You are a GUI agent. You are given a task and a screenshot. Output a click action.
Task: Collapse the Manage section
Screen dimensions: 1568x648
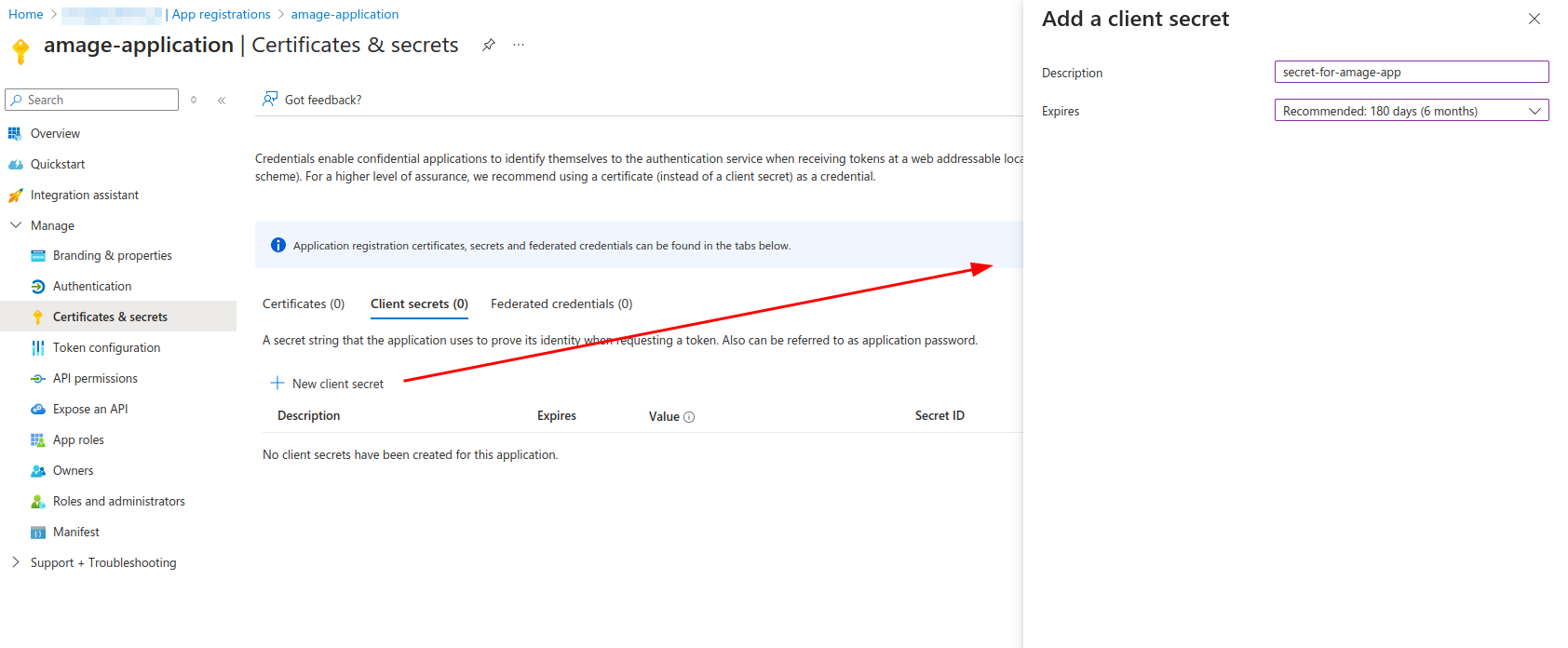(16, 225)
